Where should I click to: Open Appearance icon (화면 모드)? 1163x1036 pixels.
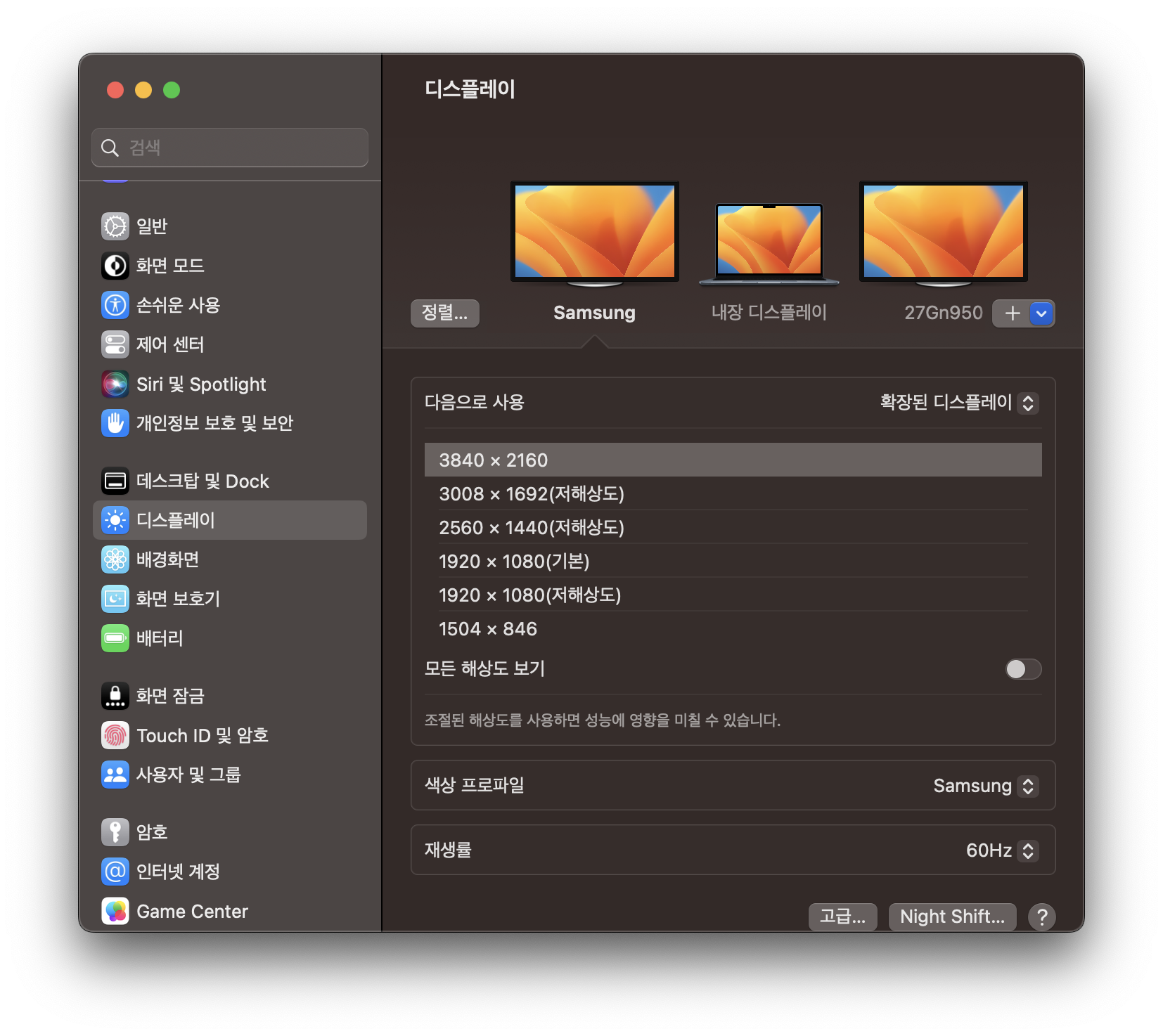pos(115,266)
